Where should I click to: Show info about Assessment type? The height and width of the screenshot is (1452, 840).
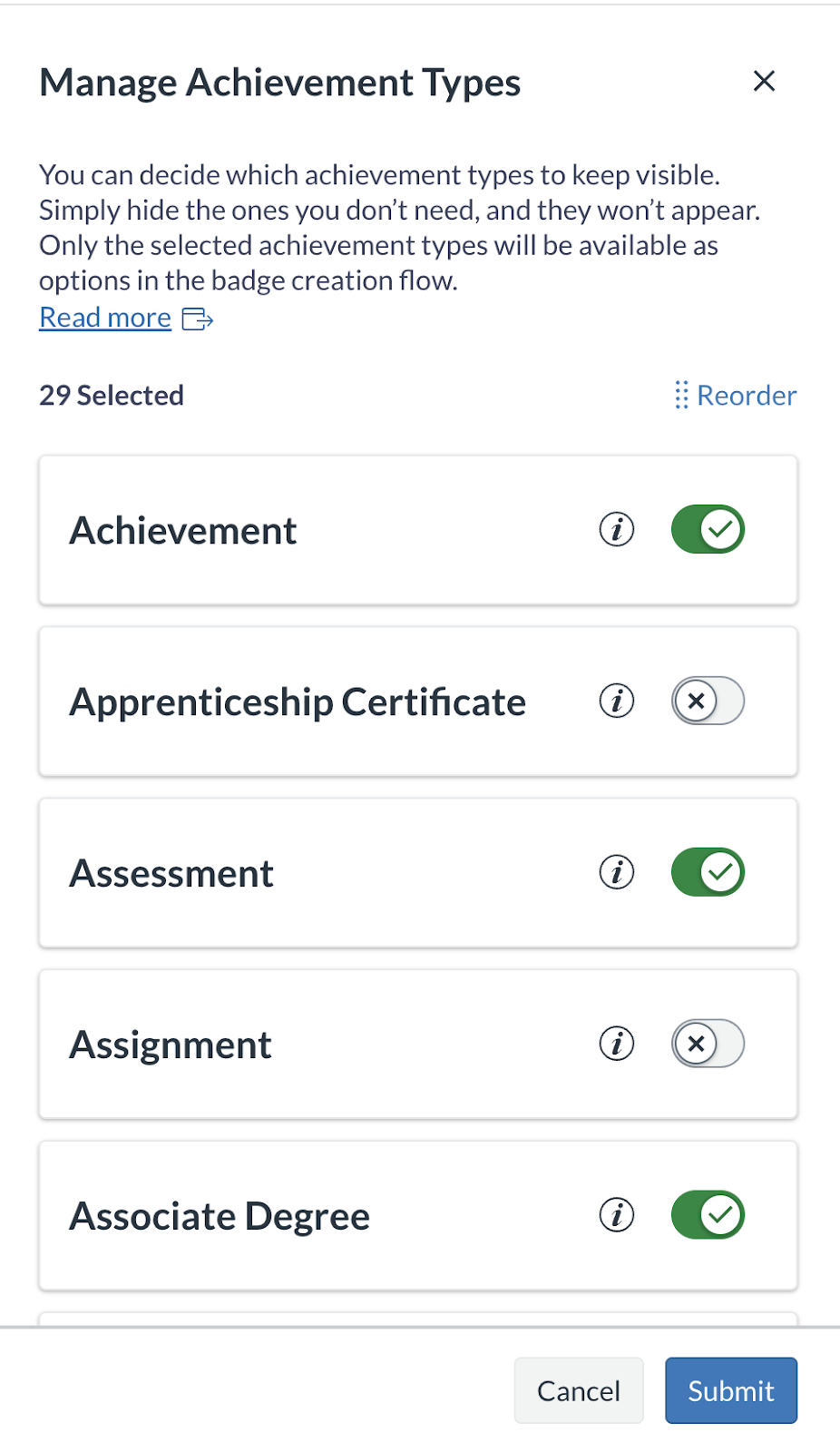(x=617, y=872)
